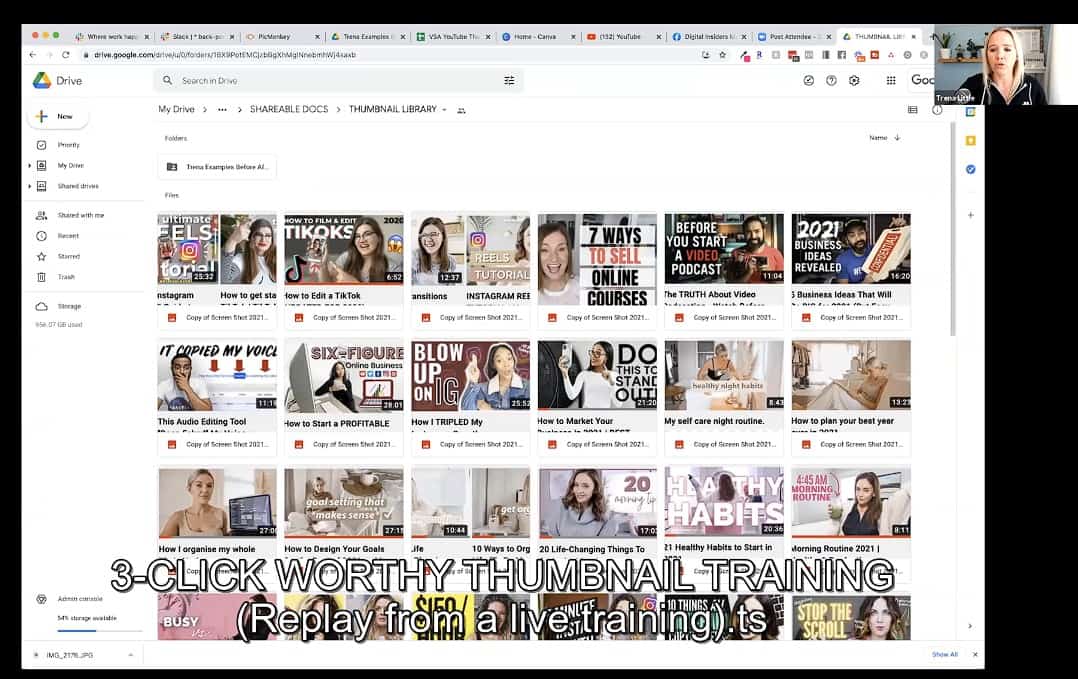Image resolution: width=1078 pixels, height=679 pixels.
Task: Bookmark this page with the star icon
Action: tap(722, 55)
